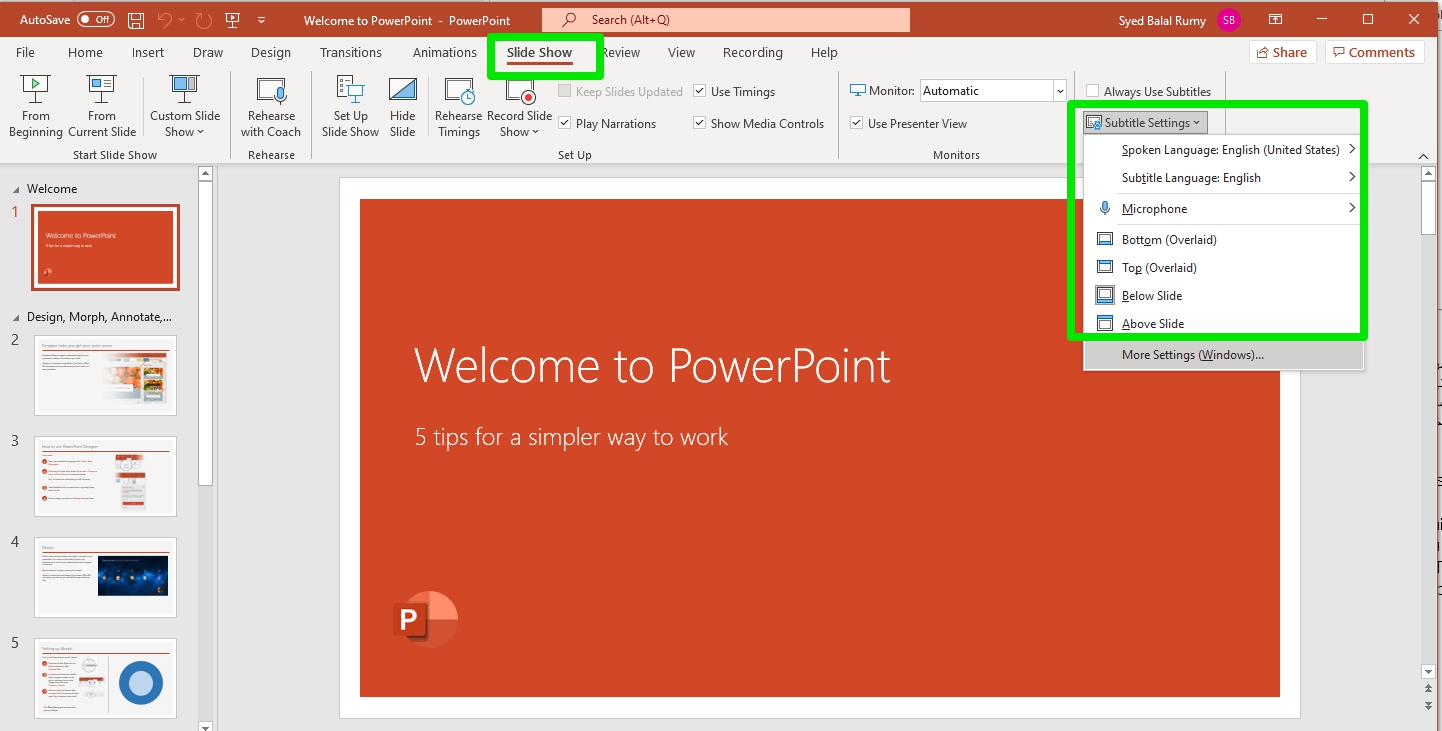Select slide 1 thumbnail
This screenshot has width=1442, height=731.
pyautogui.click(x=105, y=247)
